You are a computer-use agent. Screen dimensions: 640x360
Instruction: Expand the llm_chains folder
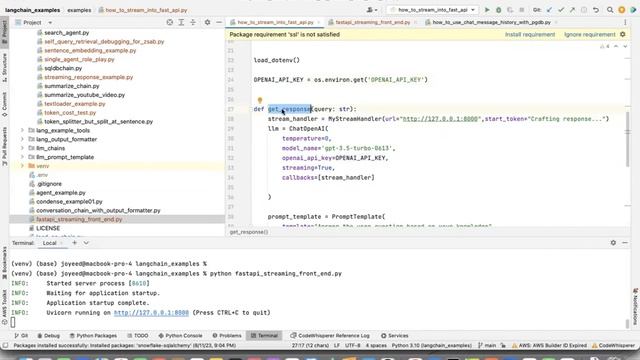tap(22, 148)
